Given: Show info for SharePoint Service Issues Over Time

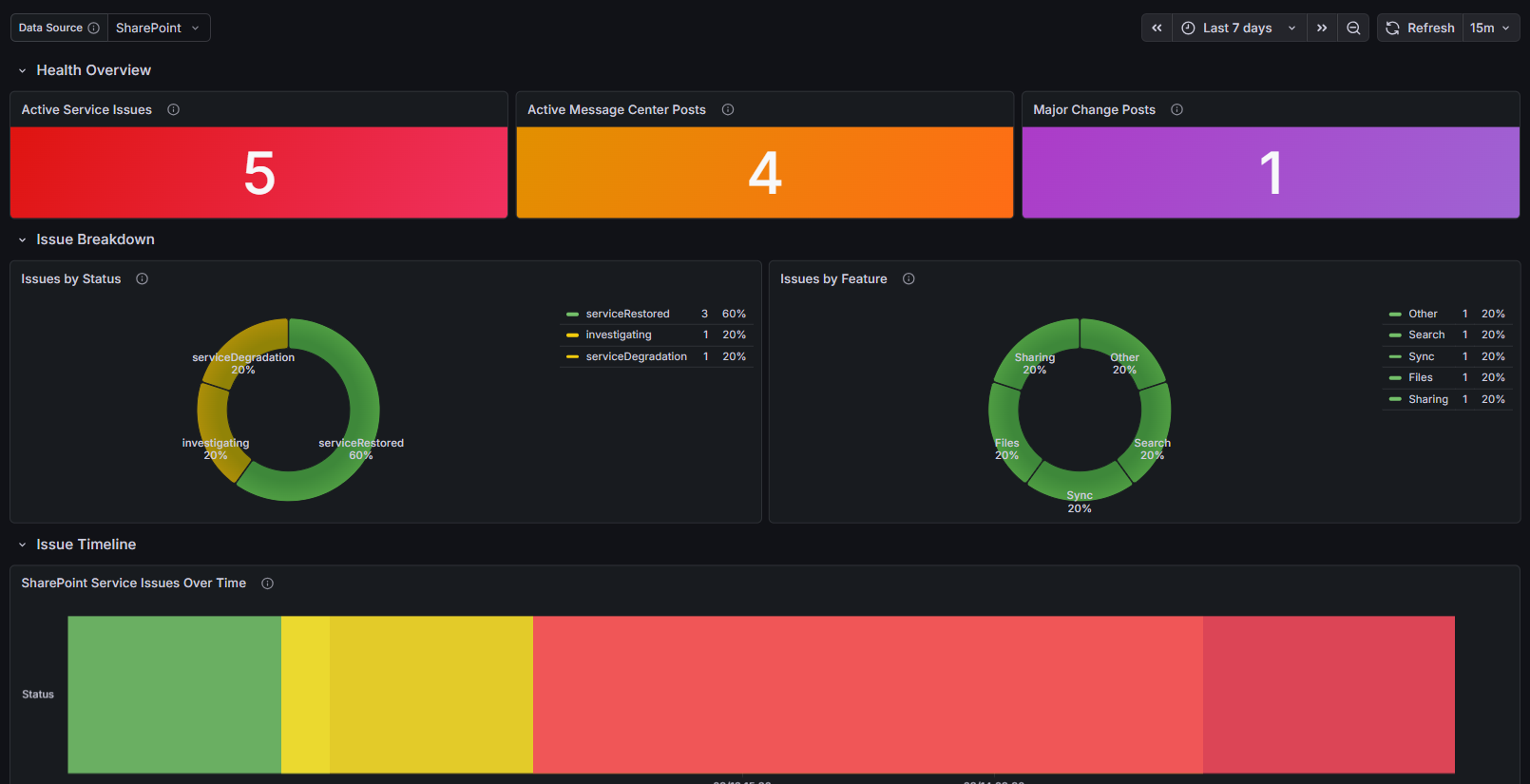Looking at the screenshot, I should point(267,583).
